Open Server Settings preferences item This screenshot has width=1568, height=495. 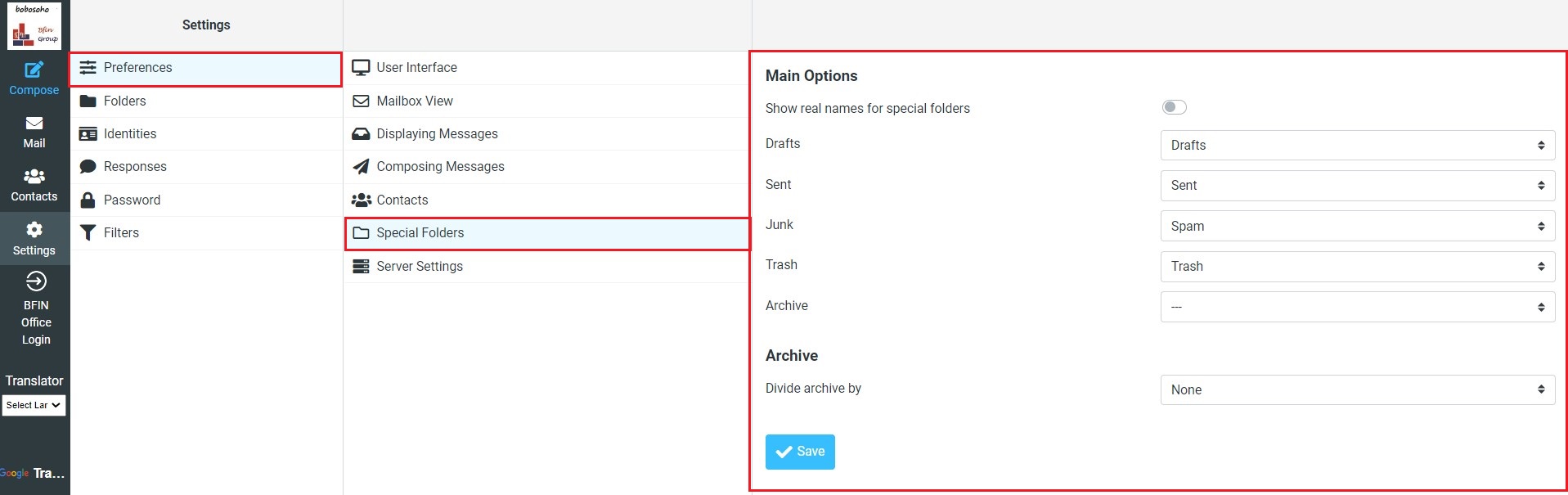point(419,267)
